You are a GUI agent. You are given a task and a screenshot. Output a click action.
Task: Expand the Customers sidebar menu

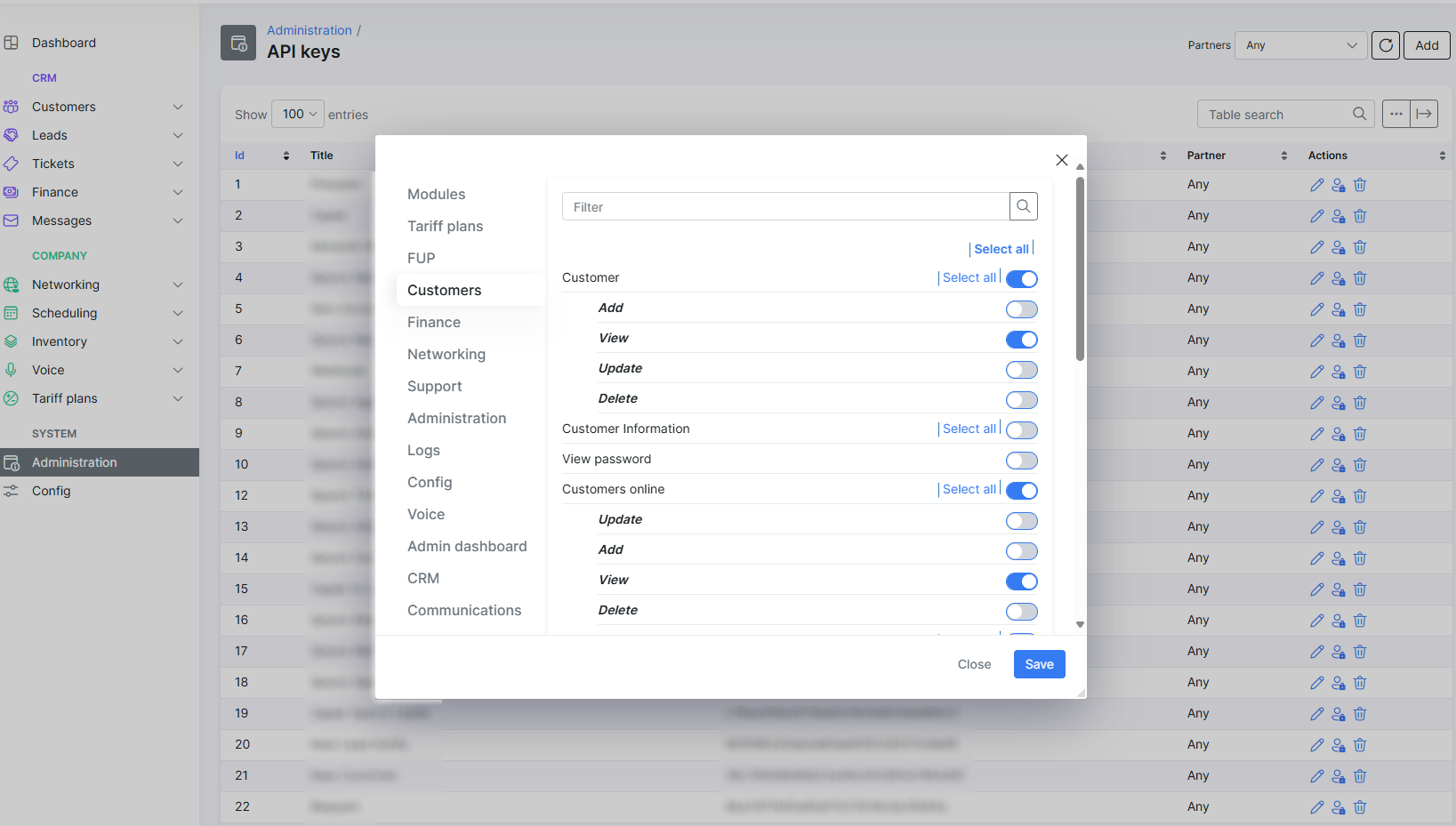click(x=178, y=107)
